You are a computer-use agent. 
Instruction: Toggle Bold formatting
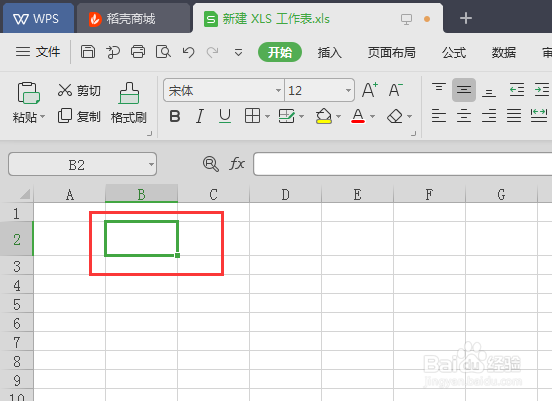[x=175, y=116]
